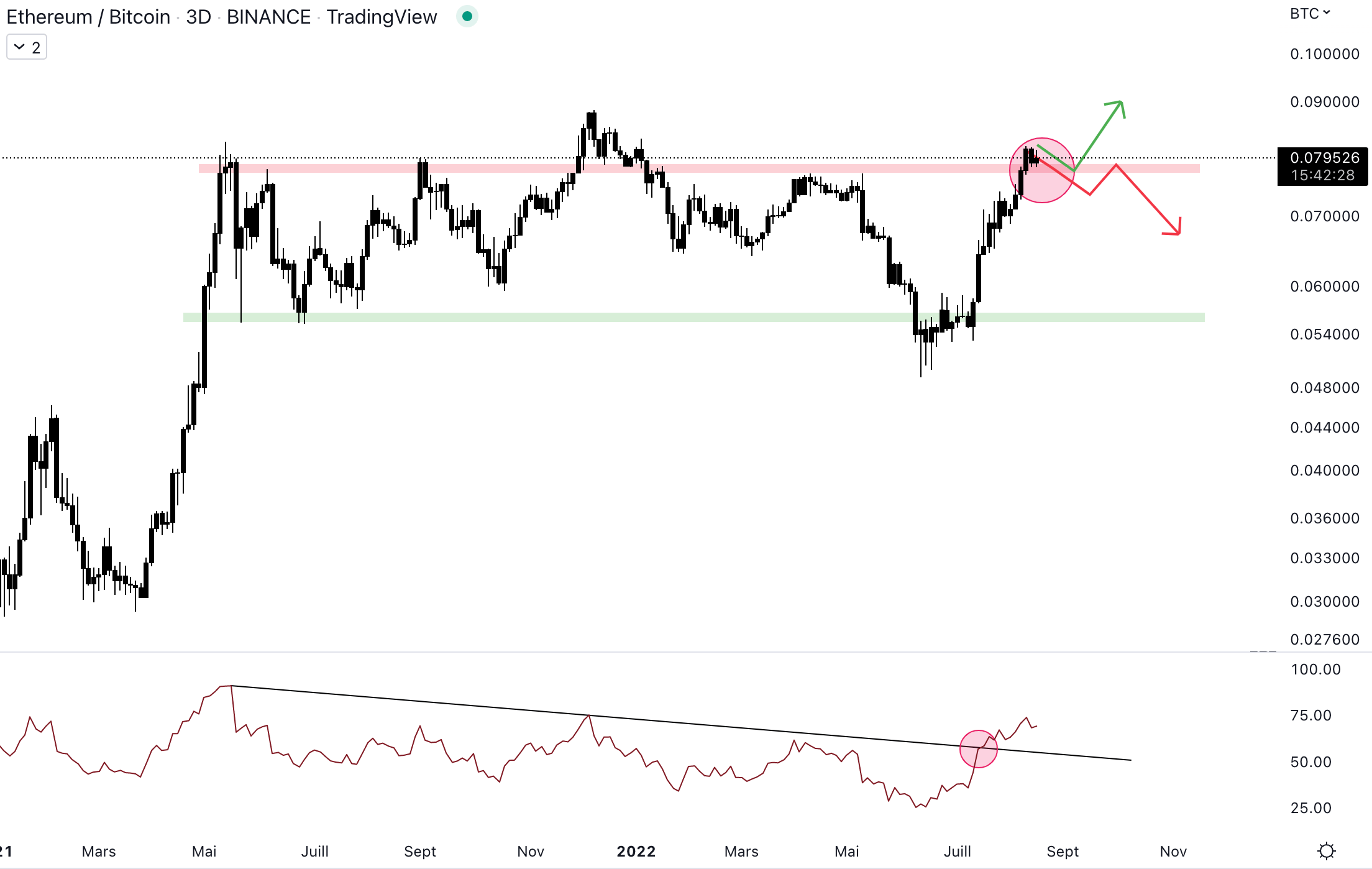Image resolution: width=1372 pixels, height=869 pixels.
Task: Click the current price label 0.079526
Action: [1324, 158]
